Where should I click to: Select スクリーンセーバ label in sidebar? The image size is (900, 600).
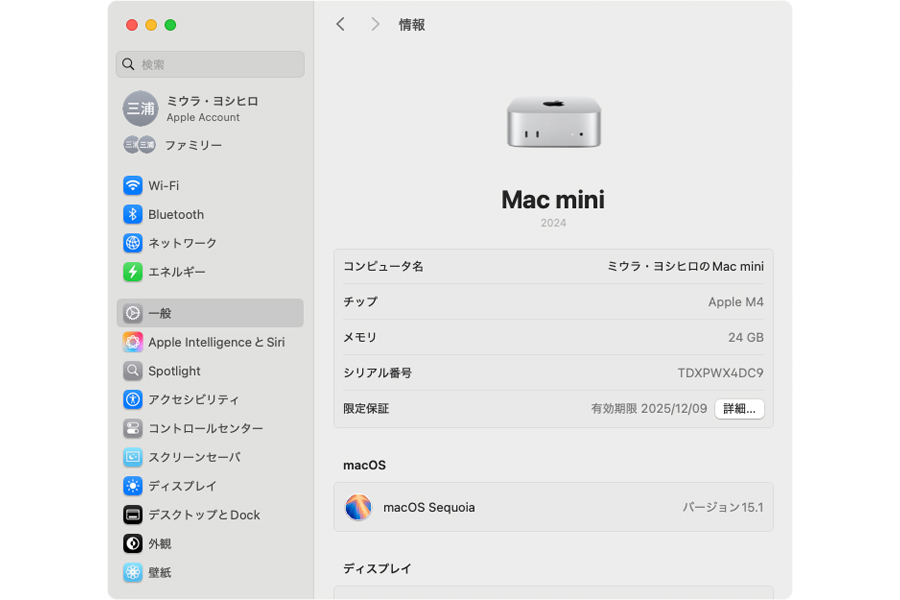(195, 457)
